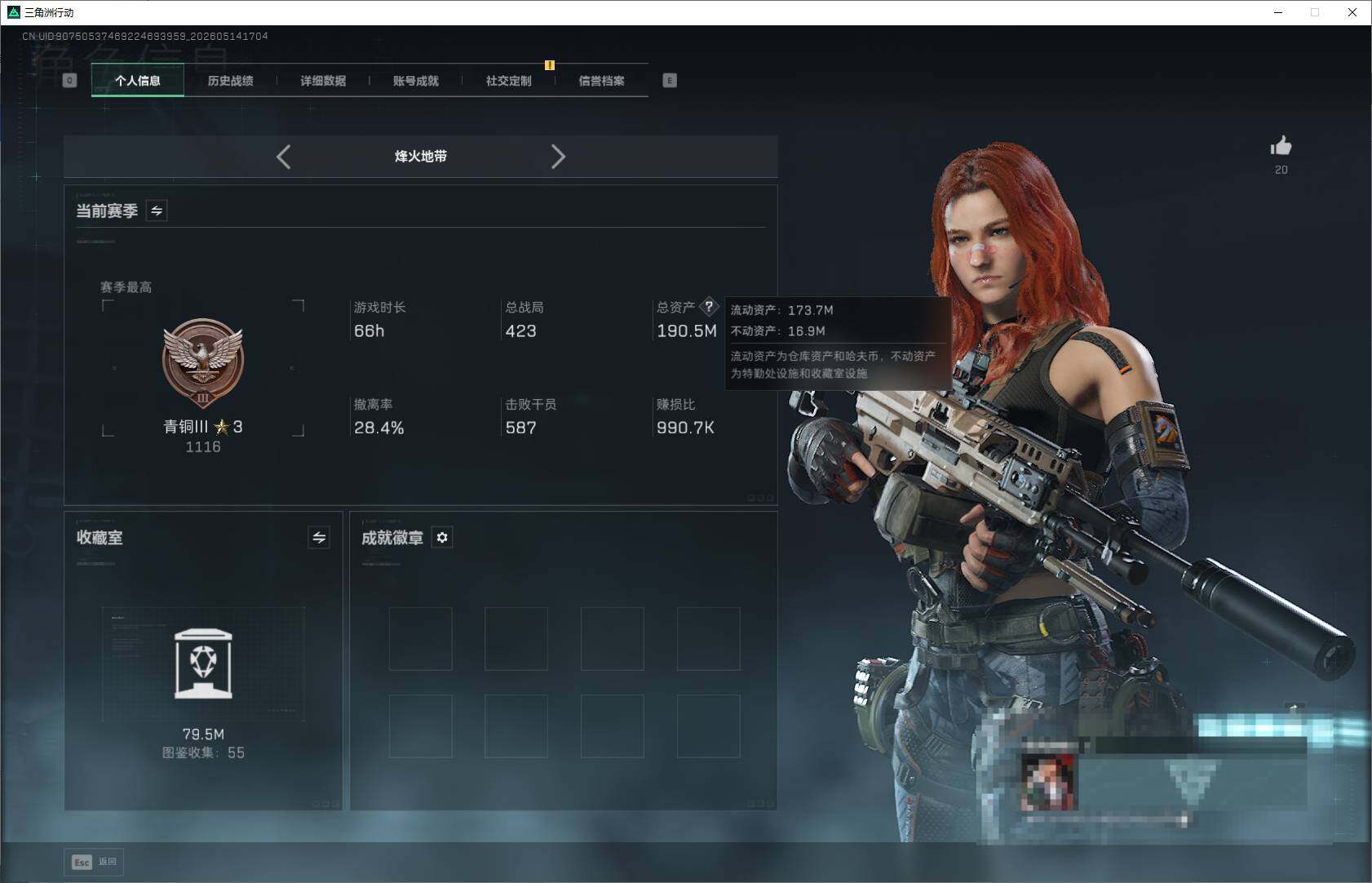Click the Q previous-tab key icon
The image size is (1372, 883).
pos(70,80)
